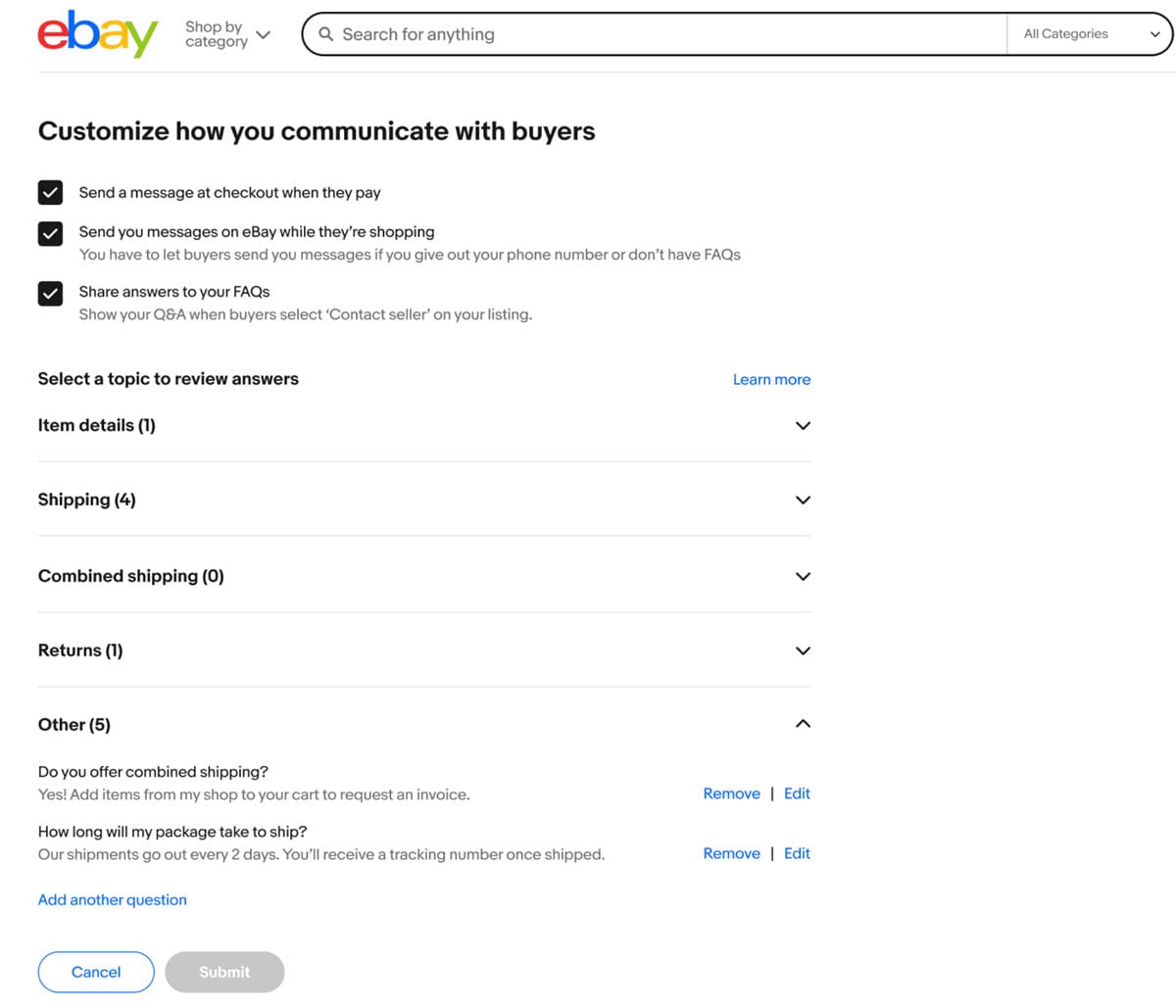Viewport: 1176px width, 1008px height.
Task: Click the 'Learn more' link
Action: (771, 379)
